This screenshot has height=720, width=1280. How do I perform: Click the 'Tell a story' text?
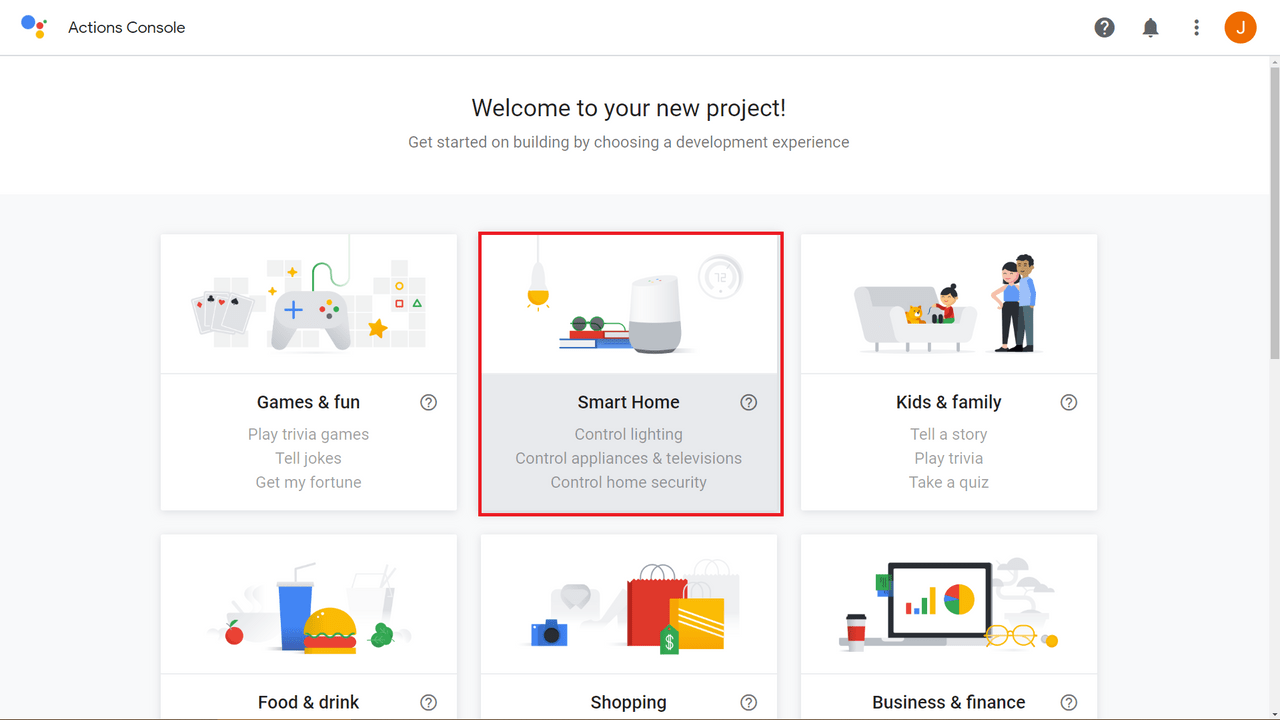click(x=949, y=434)
